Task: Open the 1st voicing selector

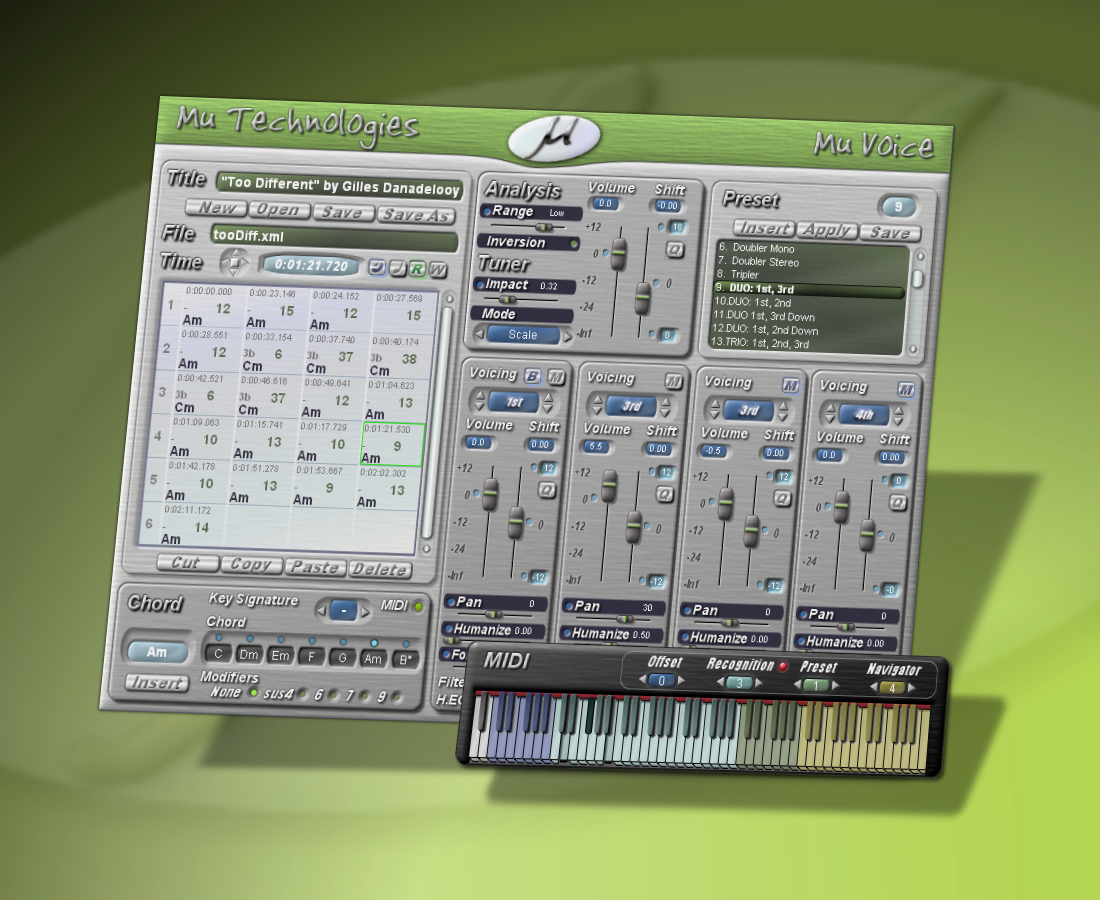Action: tap(514, 402)
